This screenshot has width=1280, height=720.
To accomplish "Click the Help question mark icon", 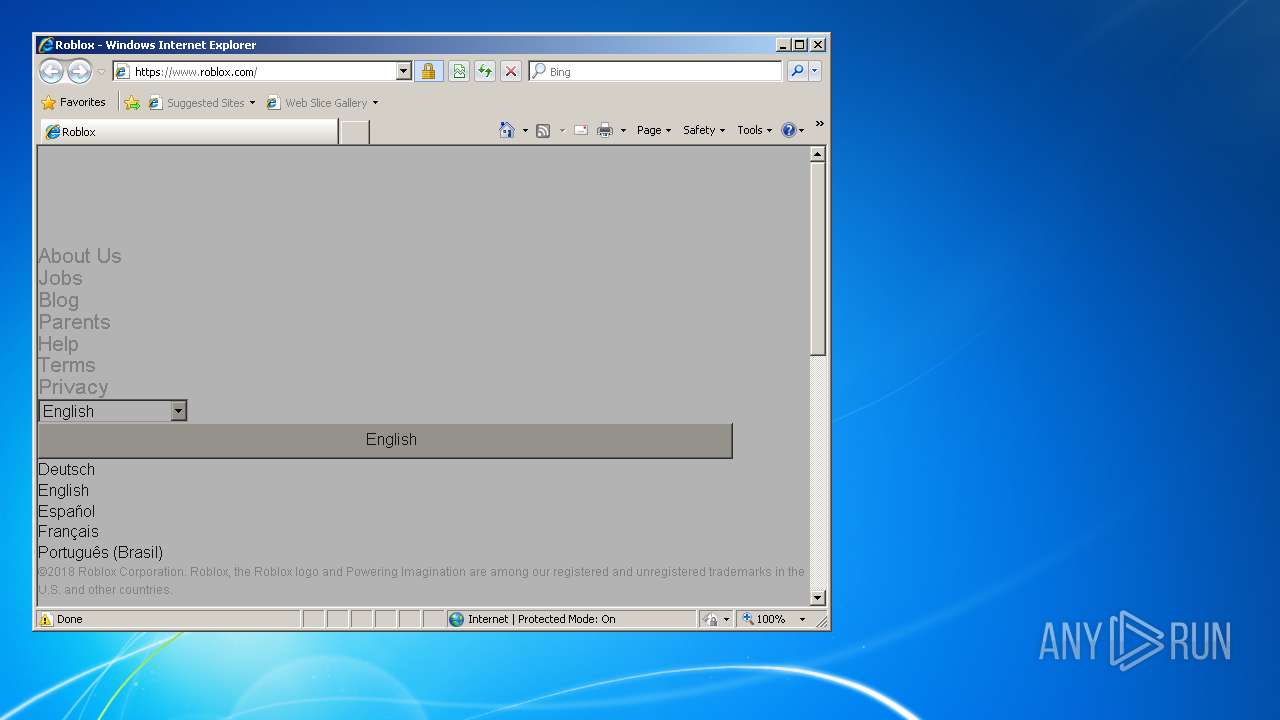I will pyautogui.click(x=788, y=130).
